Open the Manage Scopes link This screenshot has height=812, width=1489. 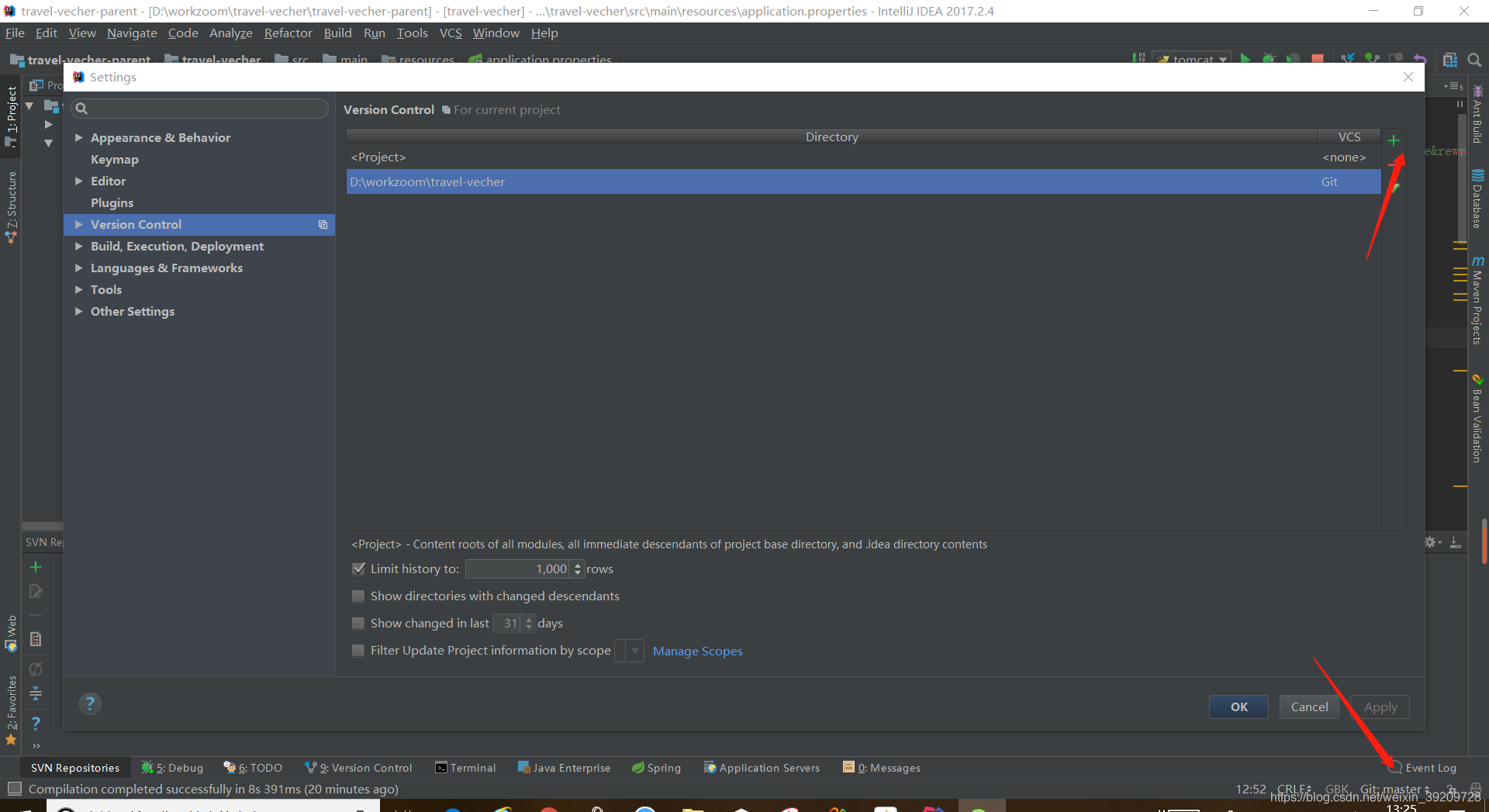click(697, 651)
